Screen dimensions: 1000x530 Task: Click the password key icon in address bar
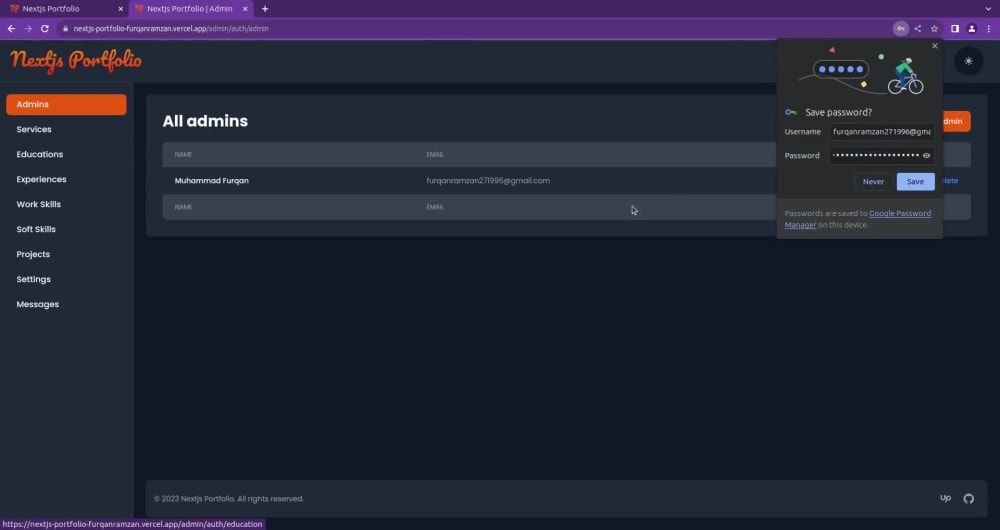point(901,29)
